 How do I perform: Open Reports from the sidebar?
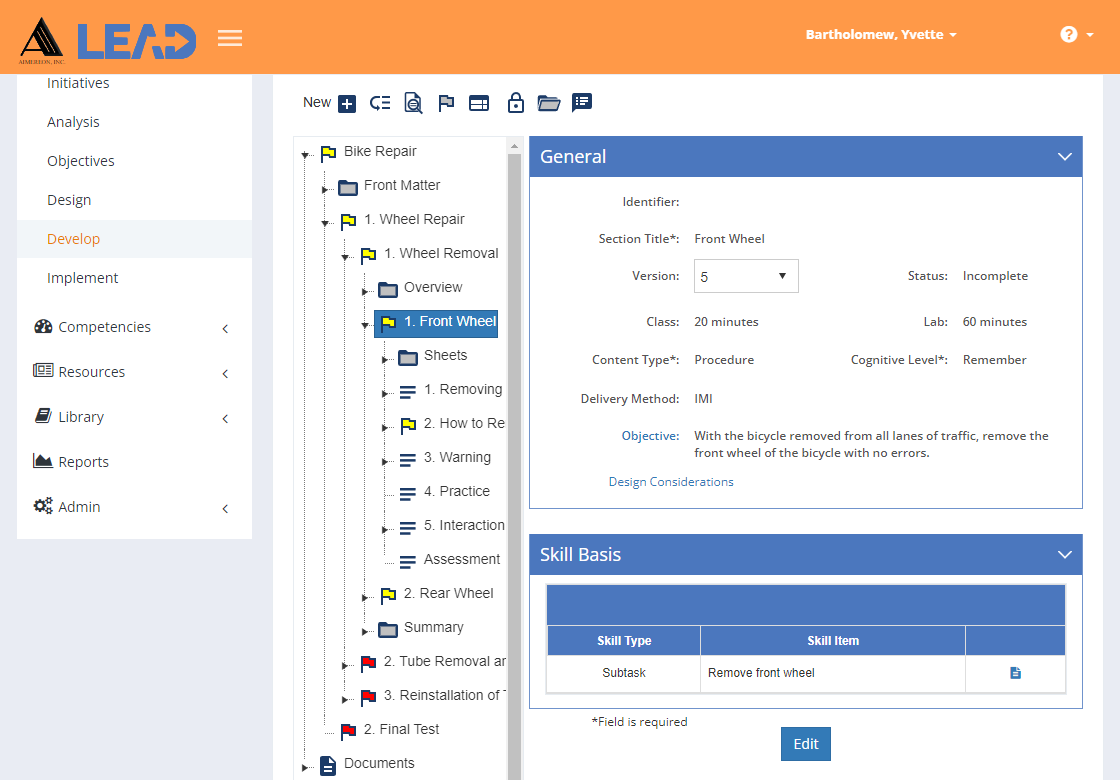click(x=84, y=461)
